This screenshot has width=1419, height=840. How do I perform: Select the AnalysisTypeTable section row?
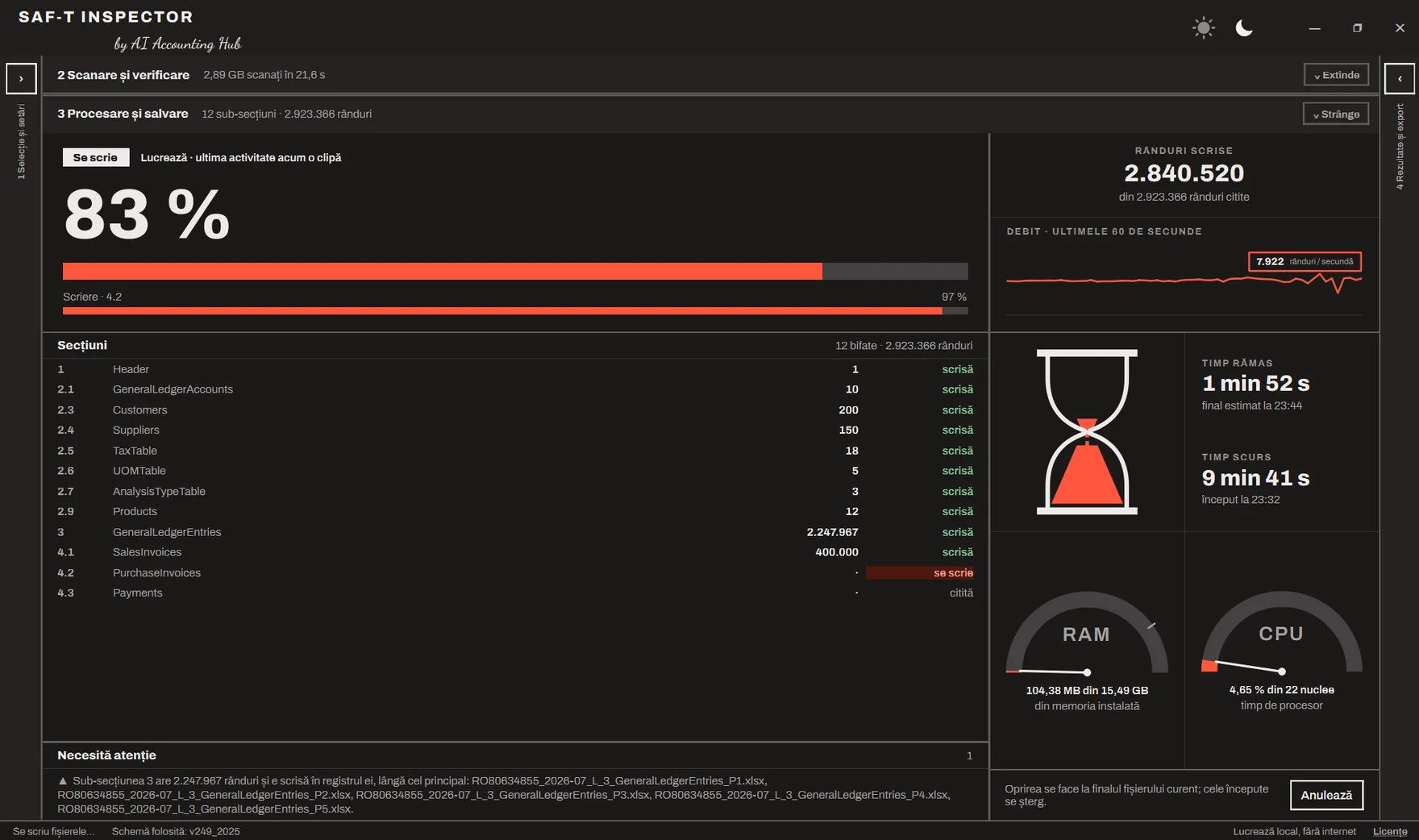[x=515, y=492]
